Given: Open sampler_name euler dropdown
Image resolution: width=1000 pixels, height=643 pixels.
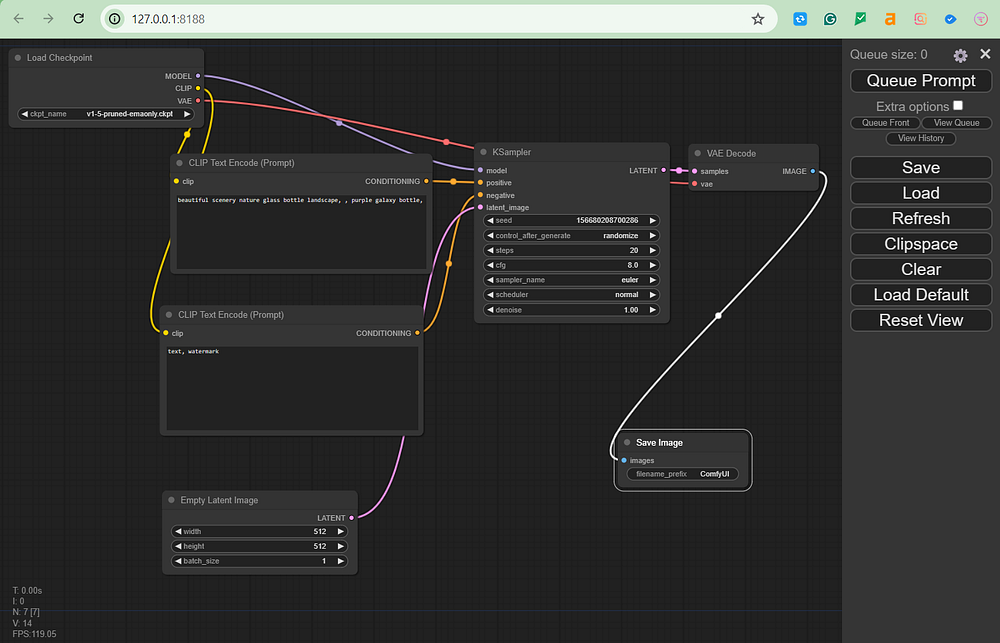Looking at the screenshot, I should pos(571,280).
